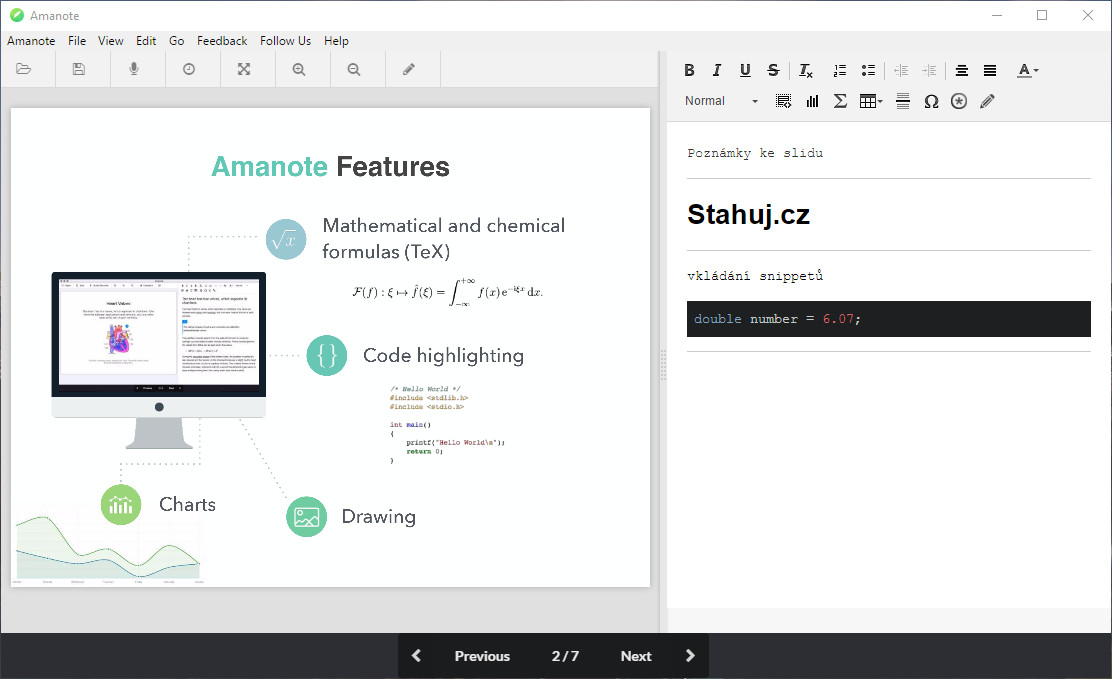Viewport: 1112px width, 679px height.
Task: Click the 2 / 7 page indicator
Action: point(565,656)
